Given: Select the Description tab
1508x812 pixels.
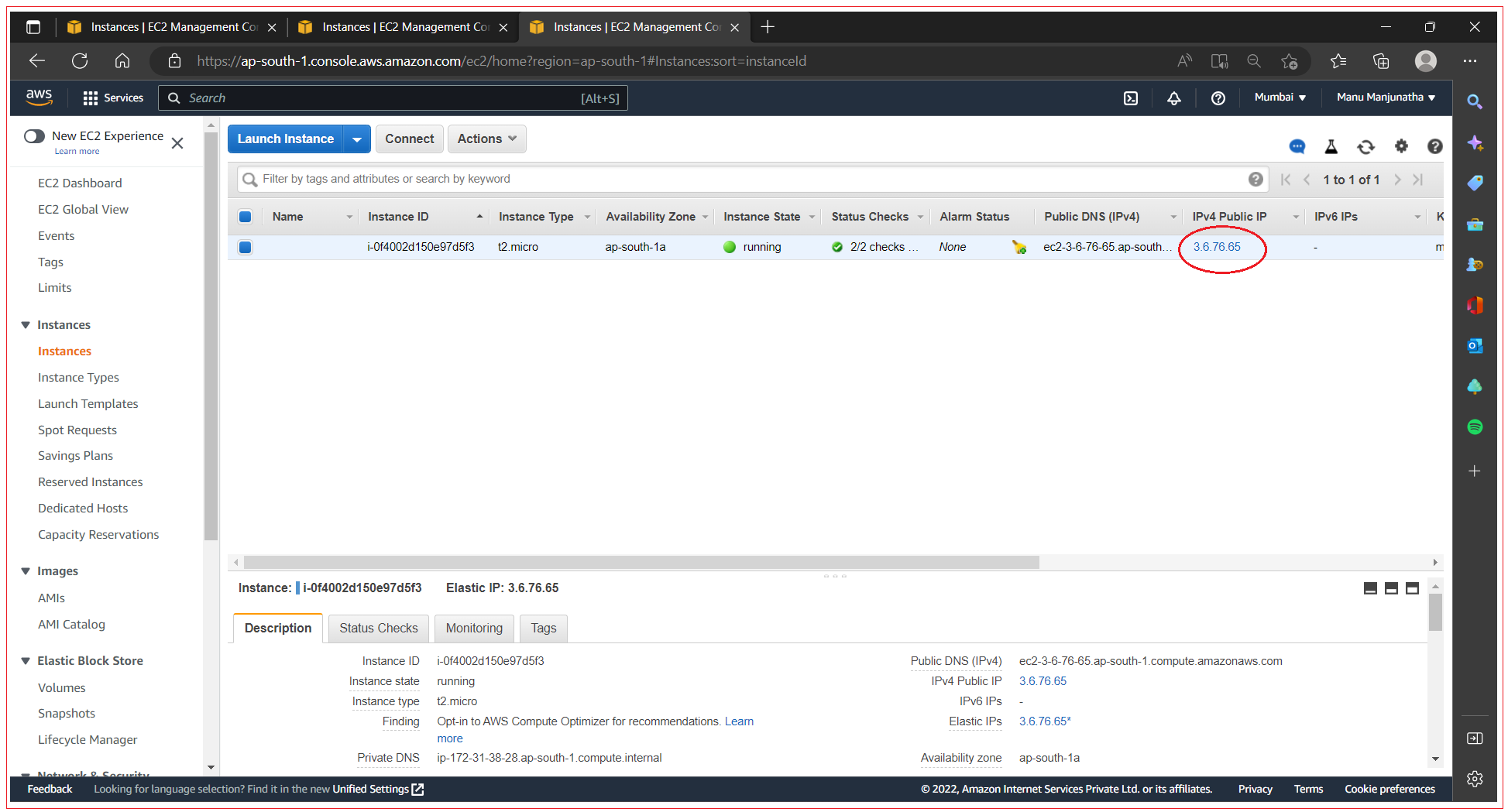Looking at the screenshot, I should pos(278,629).
